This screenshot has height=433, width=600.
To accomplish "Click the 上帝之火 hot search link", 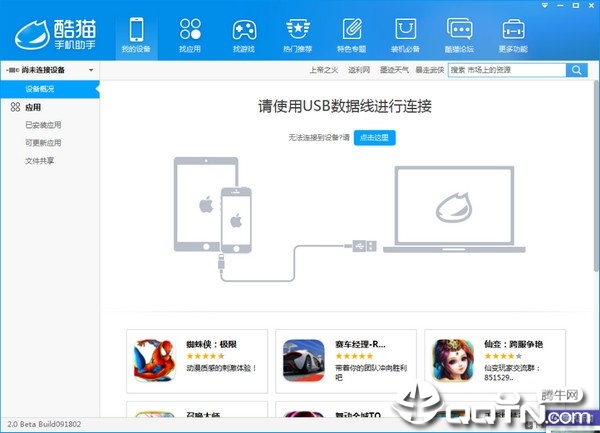I will point(324,70).
